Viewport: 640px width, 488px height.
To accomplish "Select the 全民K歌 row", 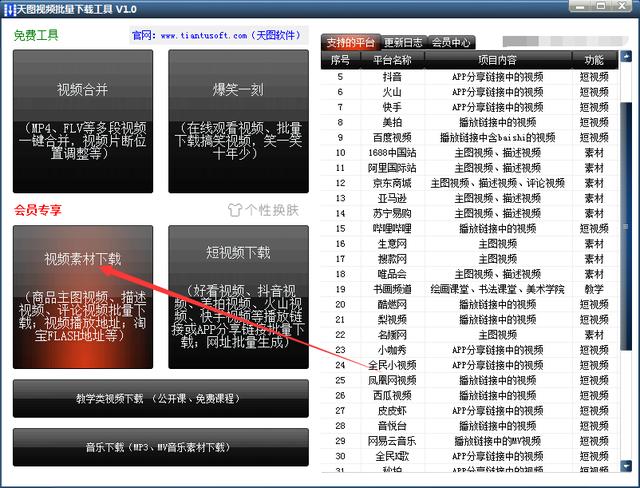I will click(x=470, y=456).
